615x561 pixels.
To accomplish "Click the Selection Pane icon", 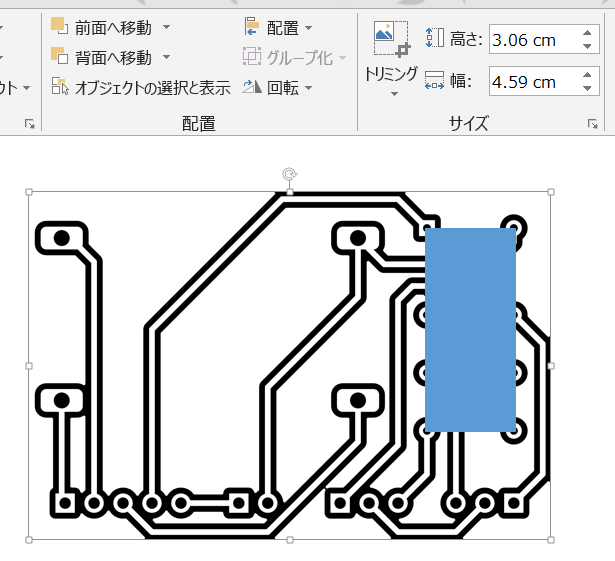I will pos(60,86).
